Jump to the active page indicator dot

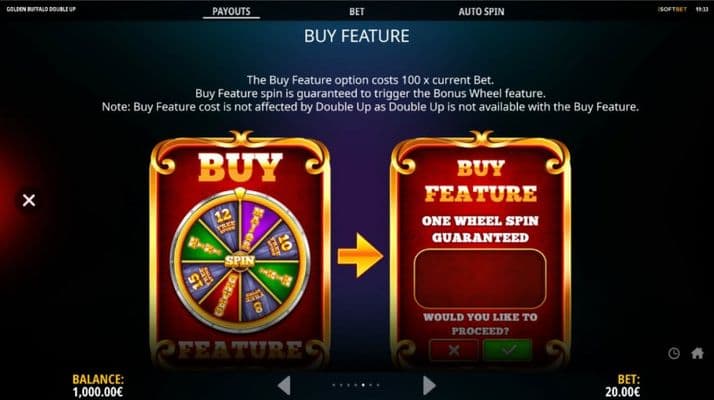pos(363,385)
